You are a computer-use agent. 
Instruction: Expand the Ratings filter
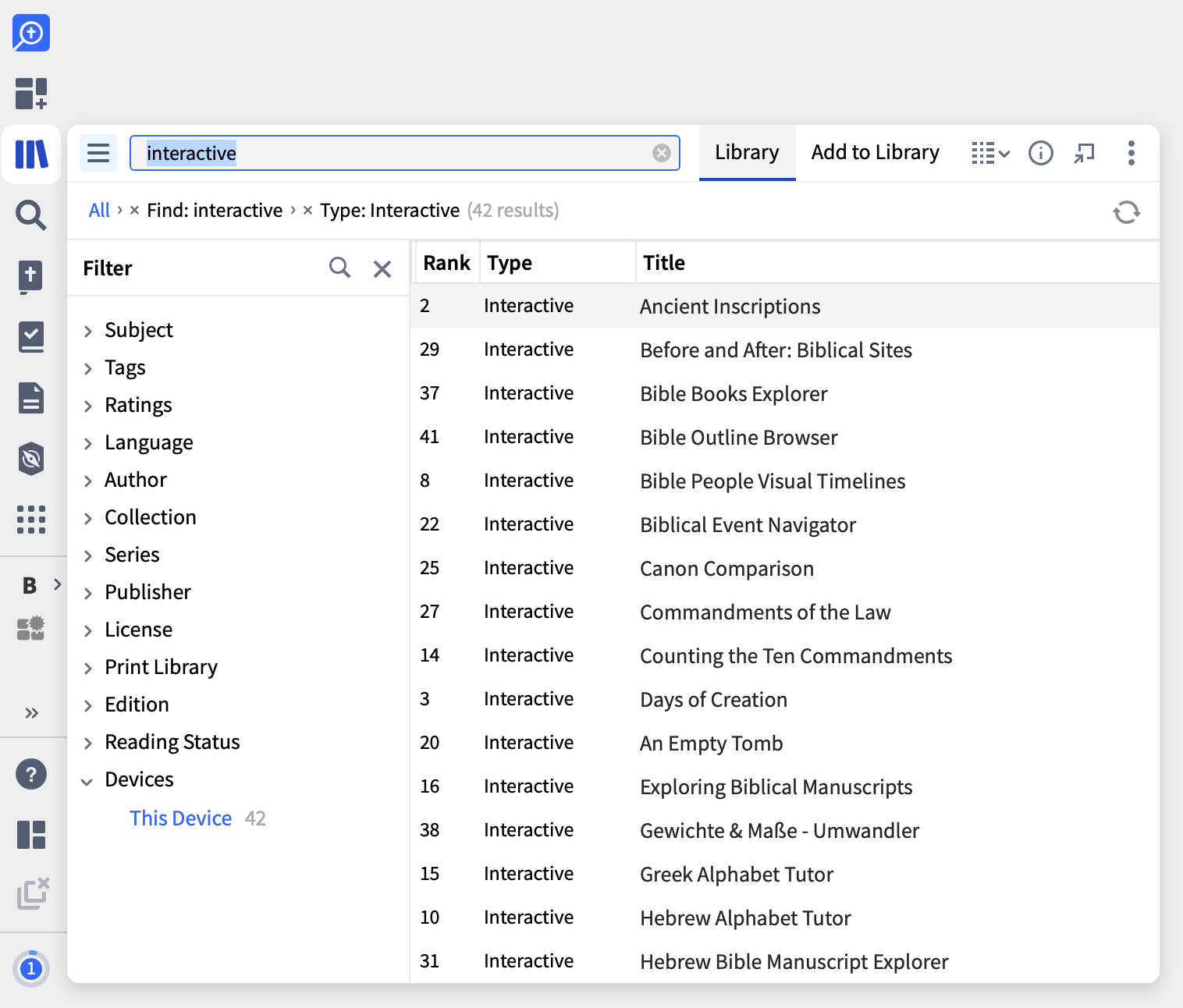87,406
